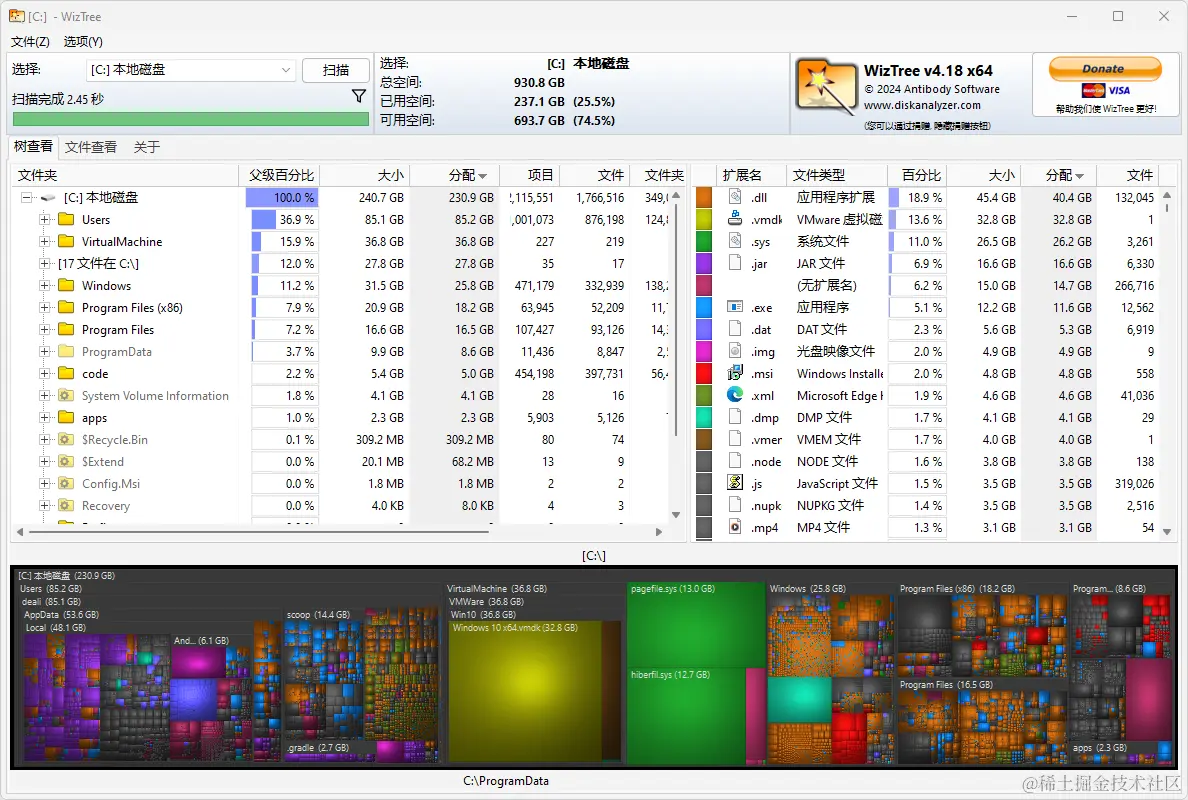1188x800 pixels.
Task: Open the drive selection combo box
Action: pos(190,70)
